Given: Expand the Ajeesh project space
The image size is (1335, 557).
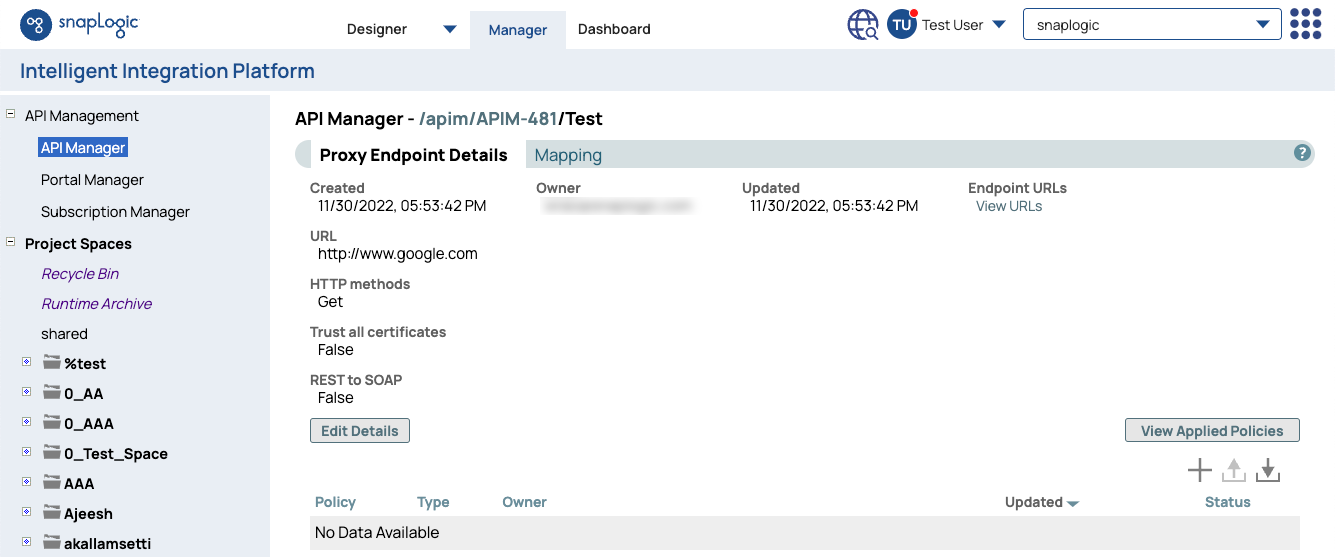Looking at the screenshot, I should click(27, 512).
